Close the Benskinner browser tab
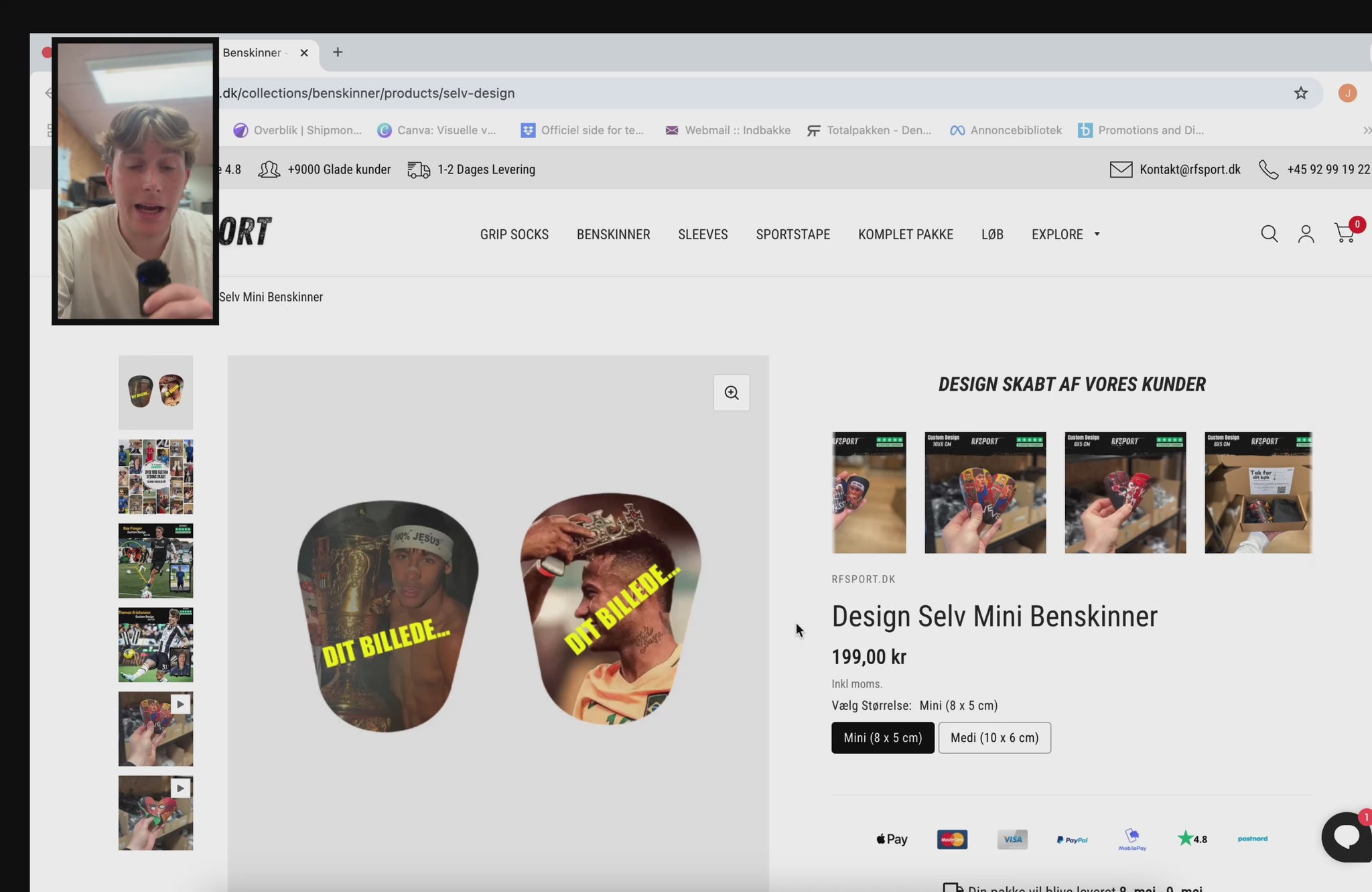This screenshot has width=1372, height=892. 304,53
